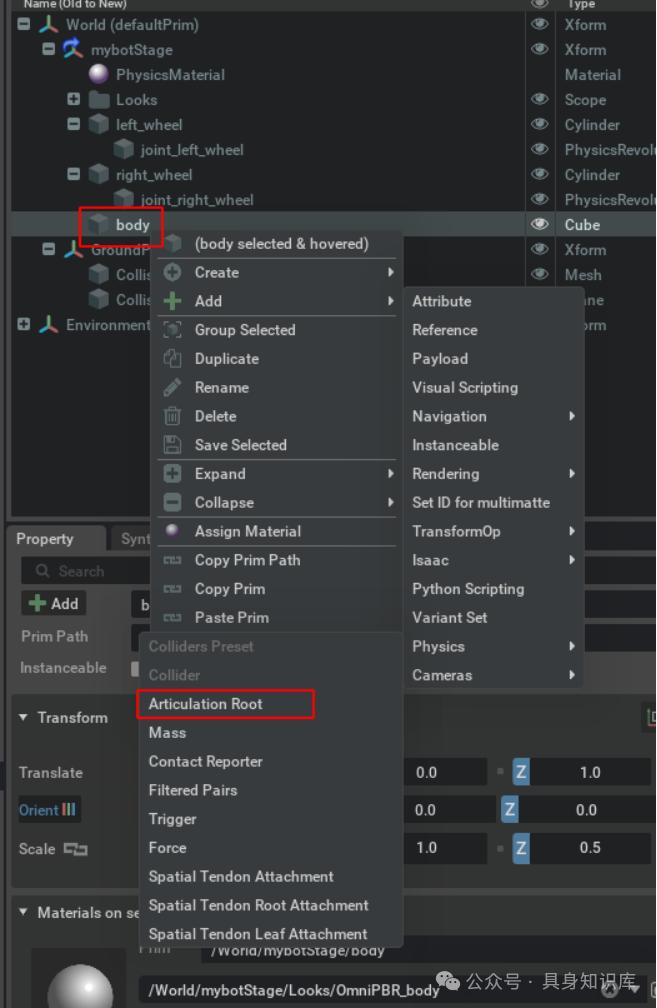Click the Save Selected disk icon
This screenshot has height=1008, width=657.
click(173, 445)
